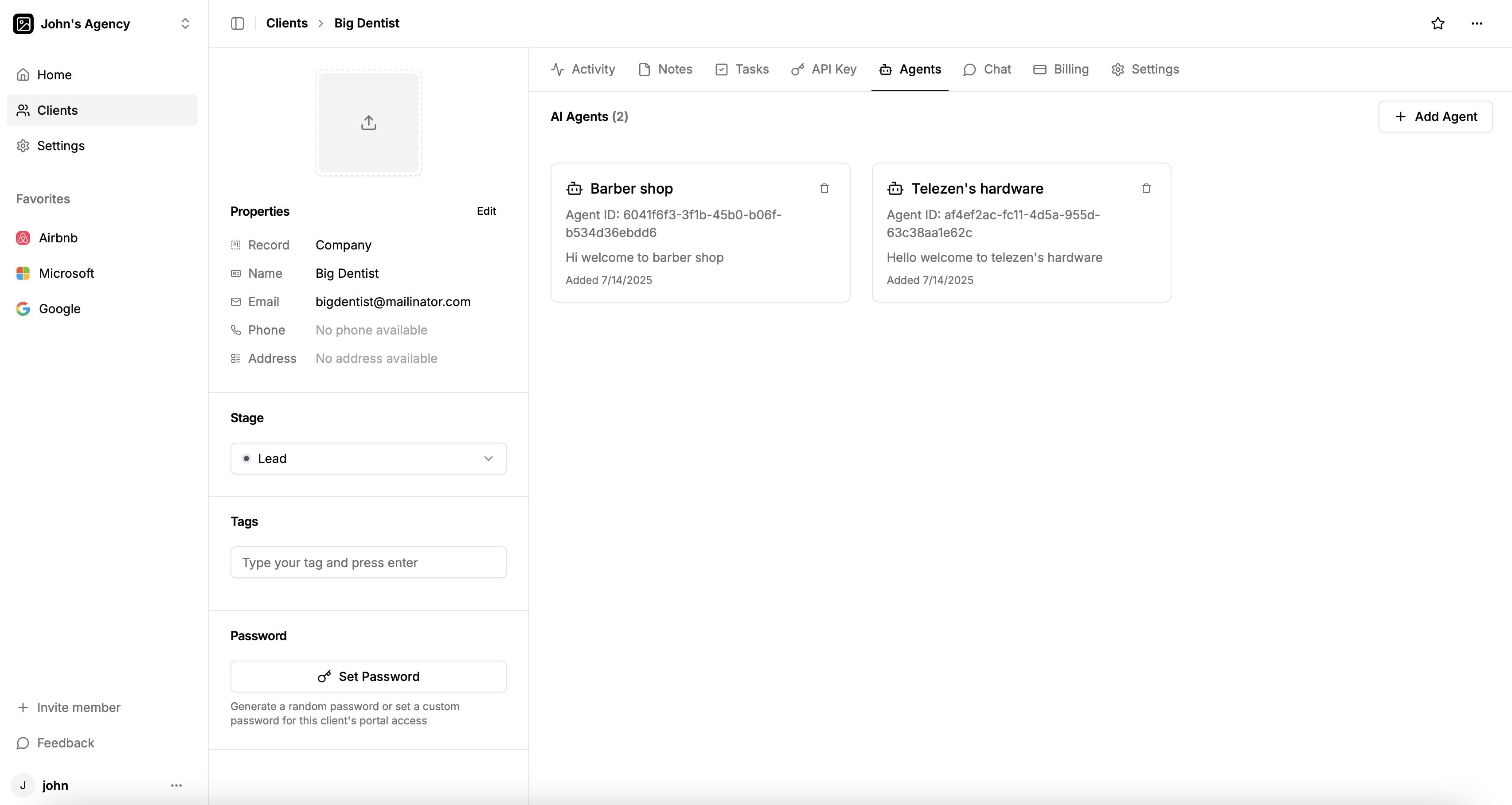
Task: Click Set Password for this client
Action: pos(368,676)
